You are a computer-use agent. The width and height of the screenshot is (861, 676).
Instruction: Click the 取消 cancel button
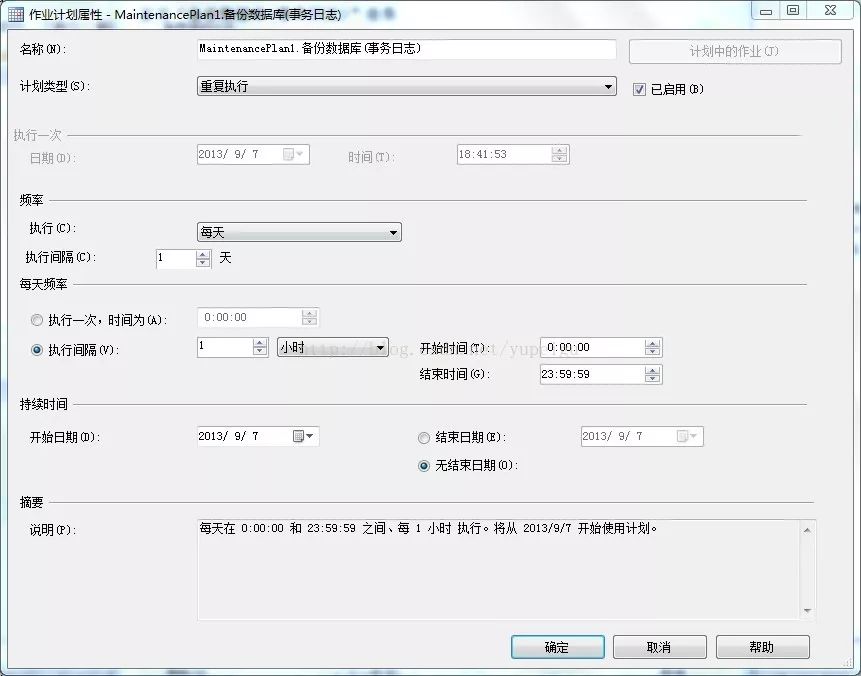tap(659, 647)
